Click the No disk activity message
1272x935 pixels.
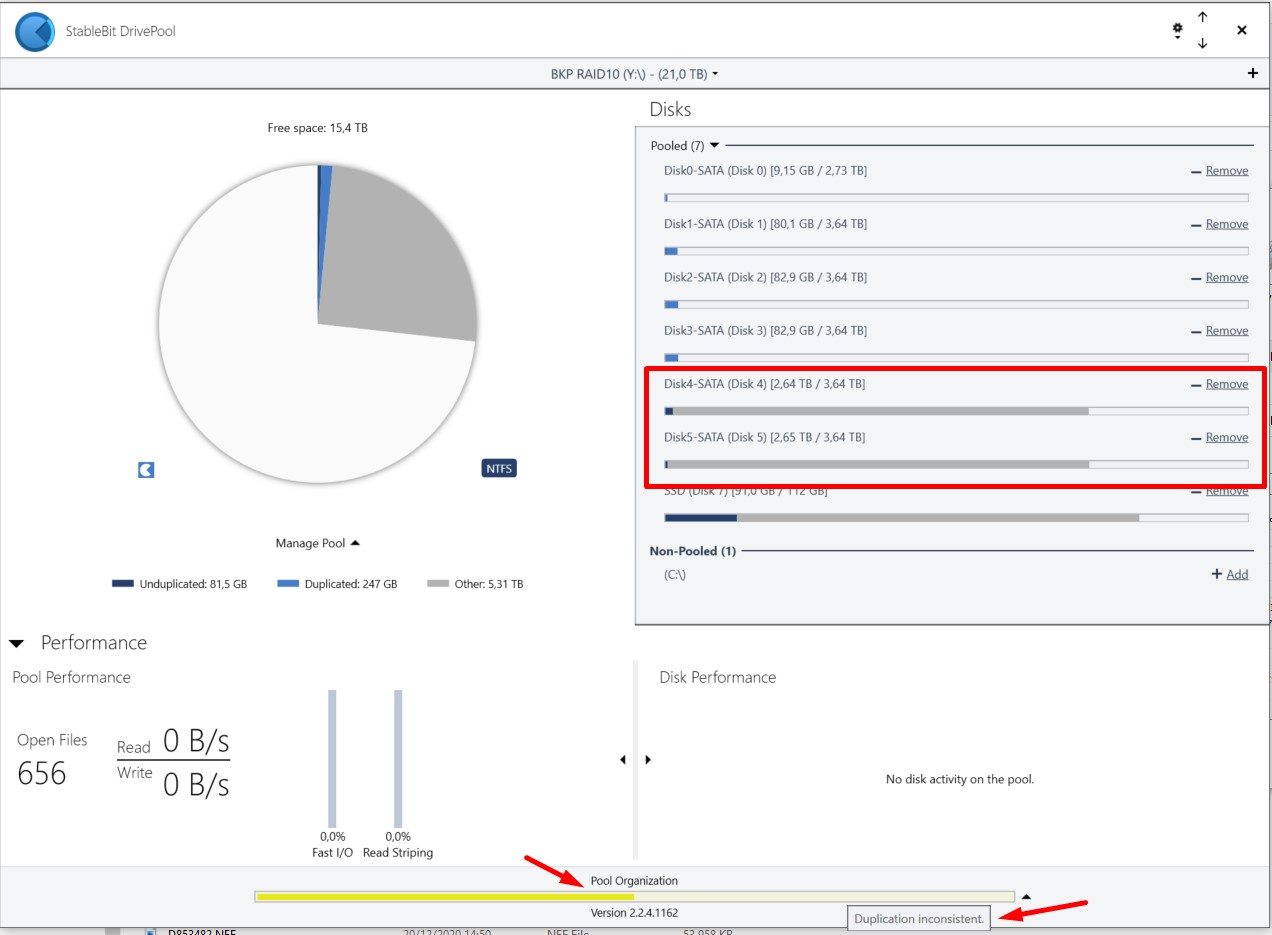coord(960,779)
